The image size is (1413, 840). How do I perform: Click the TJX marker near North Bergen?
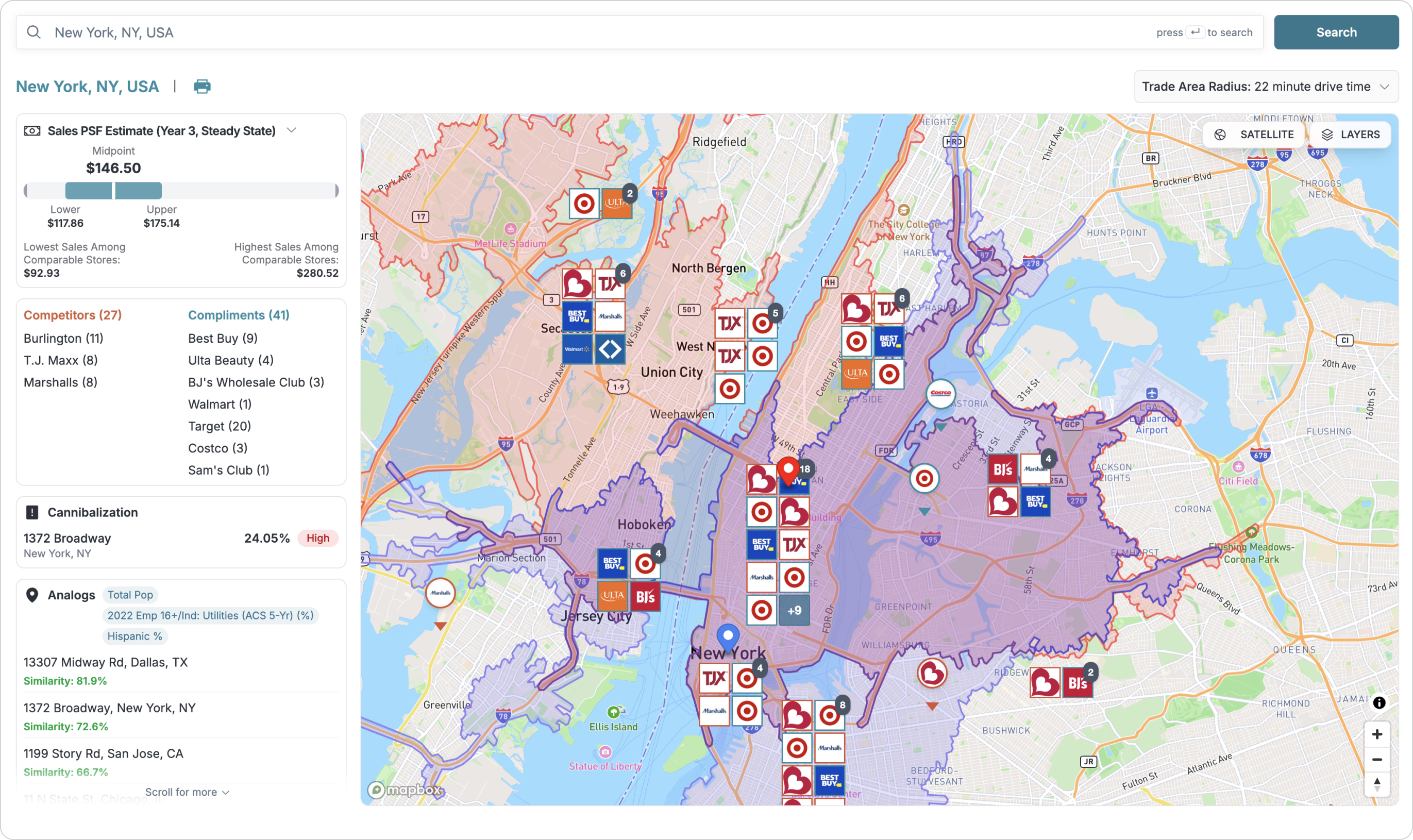coord(729,324)
